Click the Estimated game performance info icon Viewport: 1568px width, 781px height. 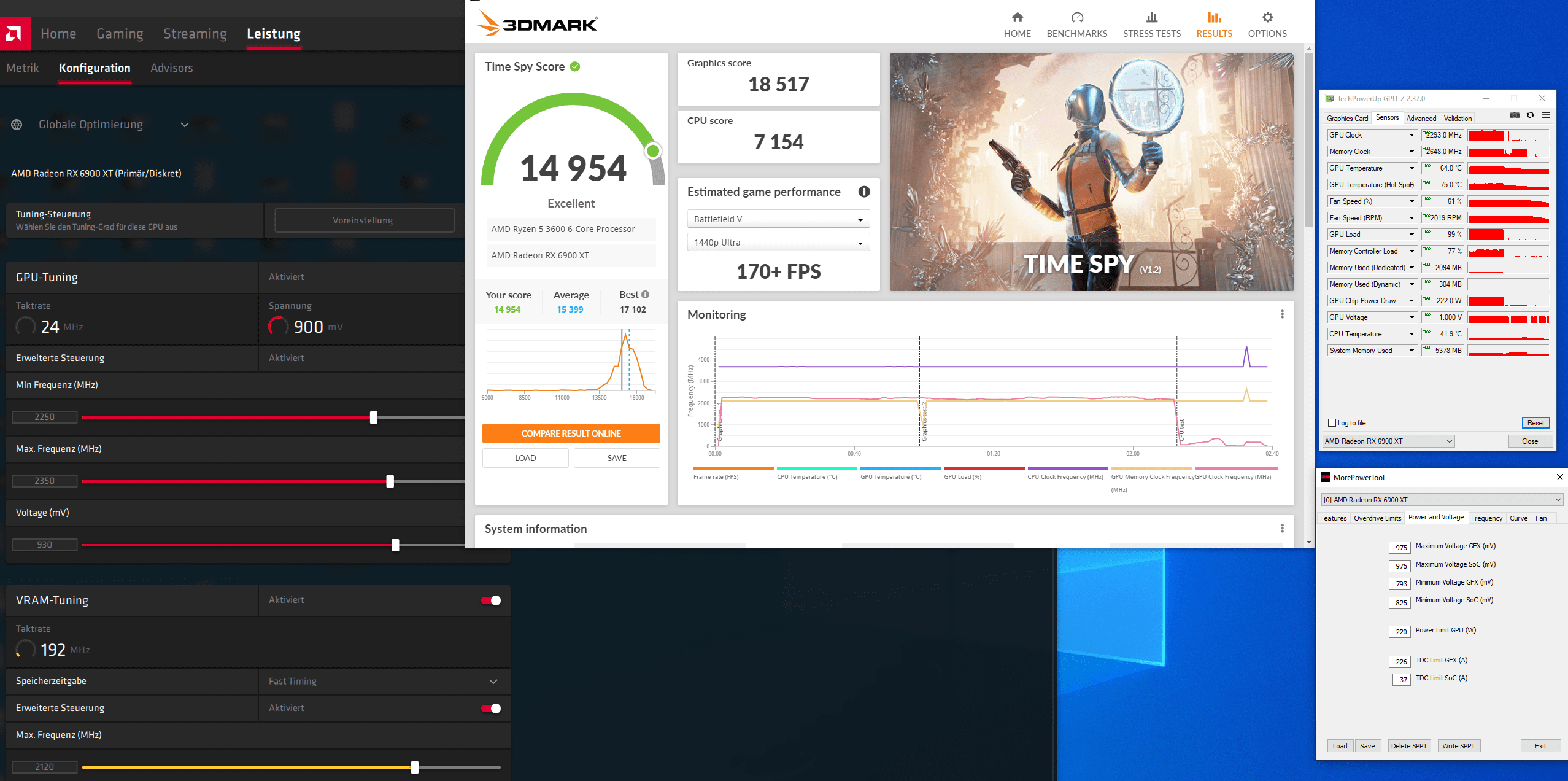coord(864,192)
